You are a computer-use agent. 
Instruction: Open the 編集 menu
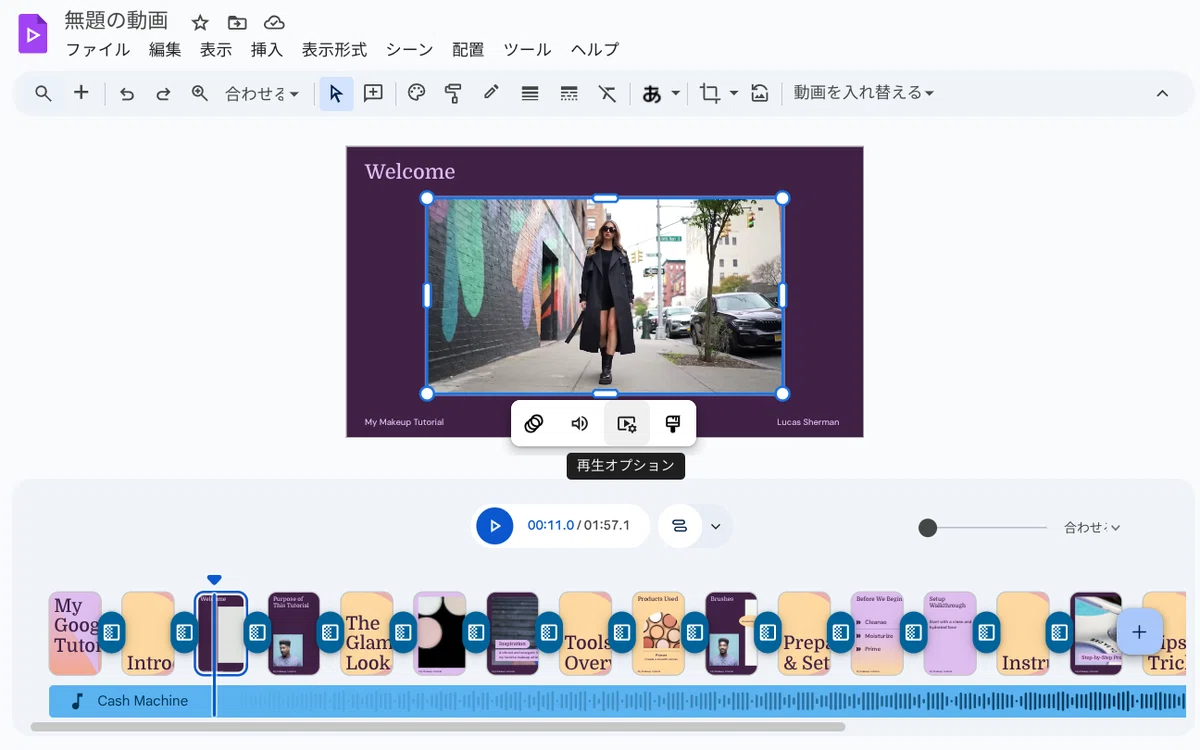tap(165, 50)
